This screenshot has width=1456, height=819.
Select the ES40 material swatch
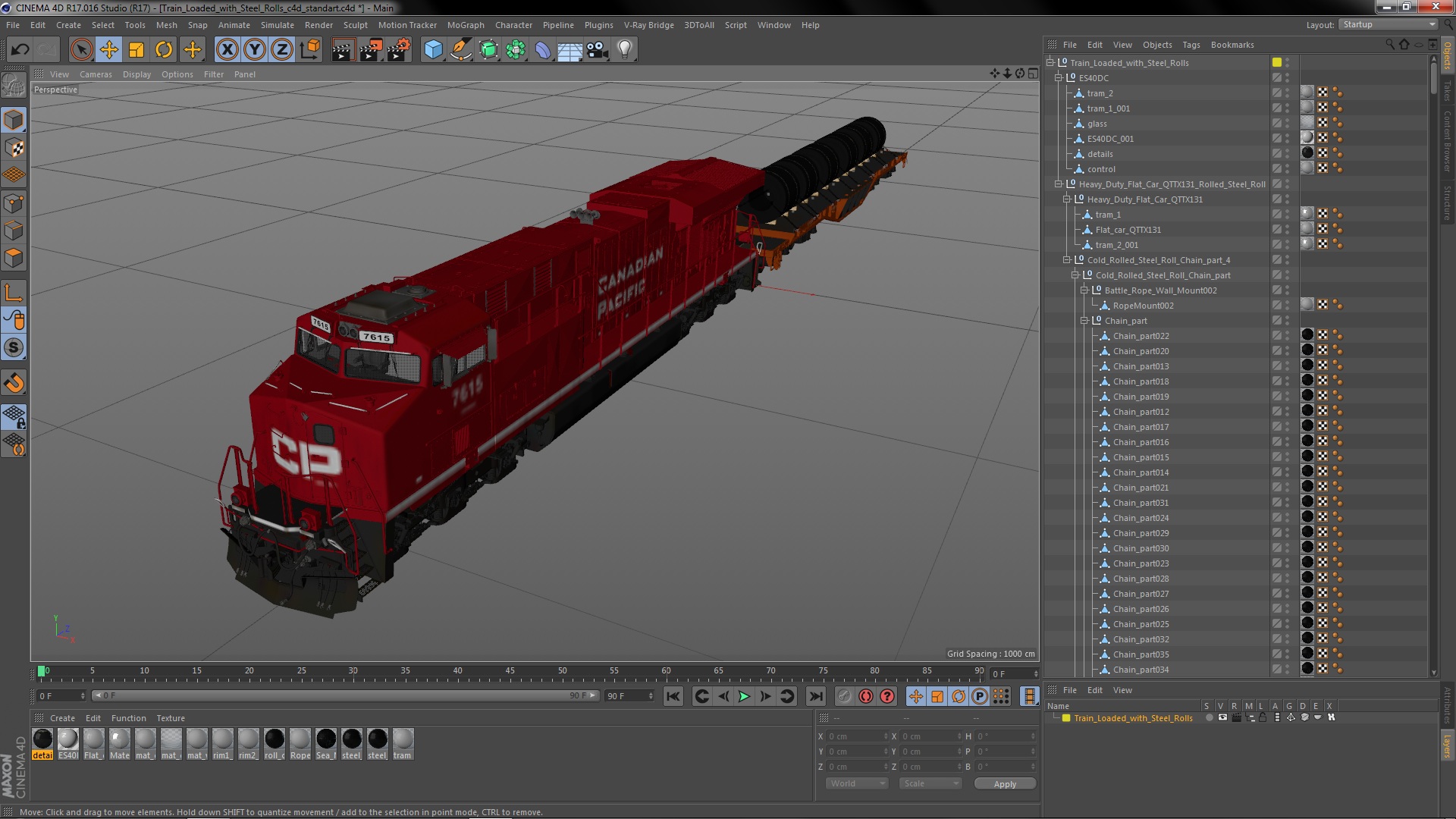[x=68, y=744]
